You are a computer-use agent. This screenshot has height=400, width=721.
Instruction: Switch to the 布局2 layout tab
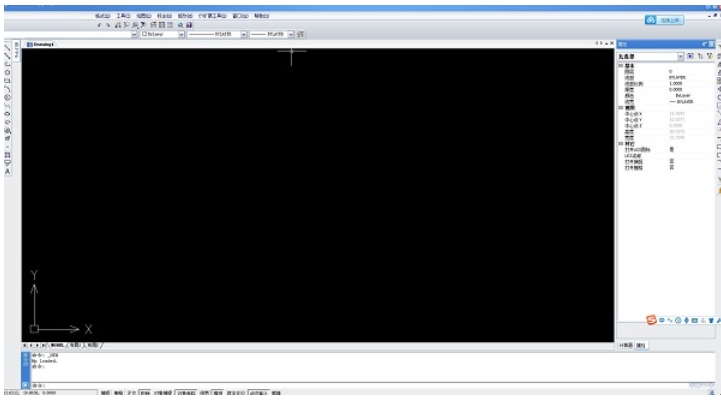point(93,345)
